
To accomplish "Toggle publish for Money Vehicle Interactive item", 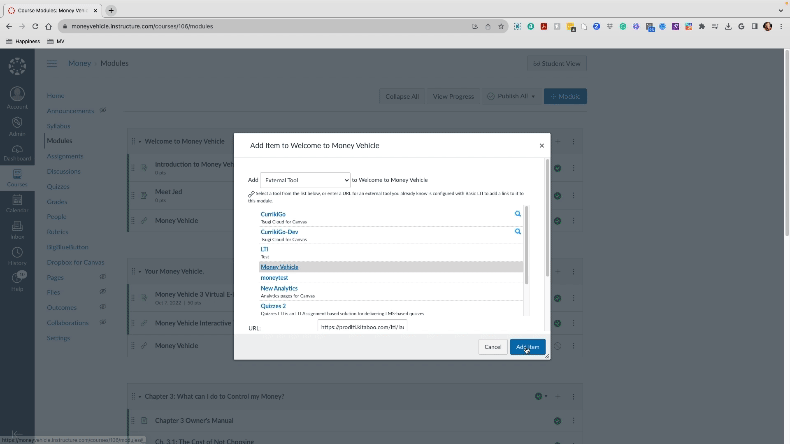I will coord(557,324).
